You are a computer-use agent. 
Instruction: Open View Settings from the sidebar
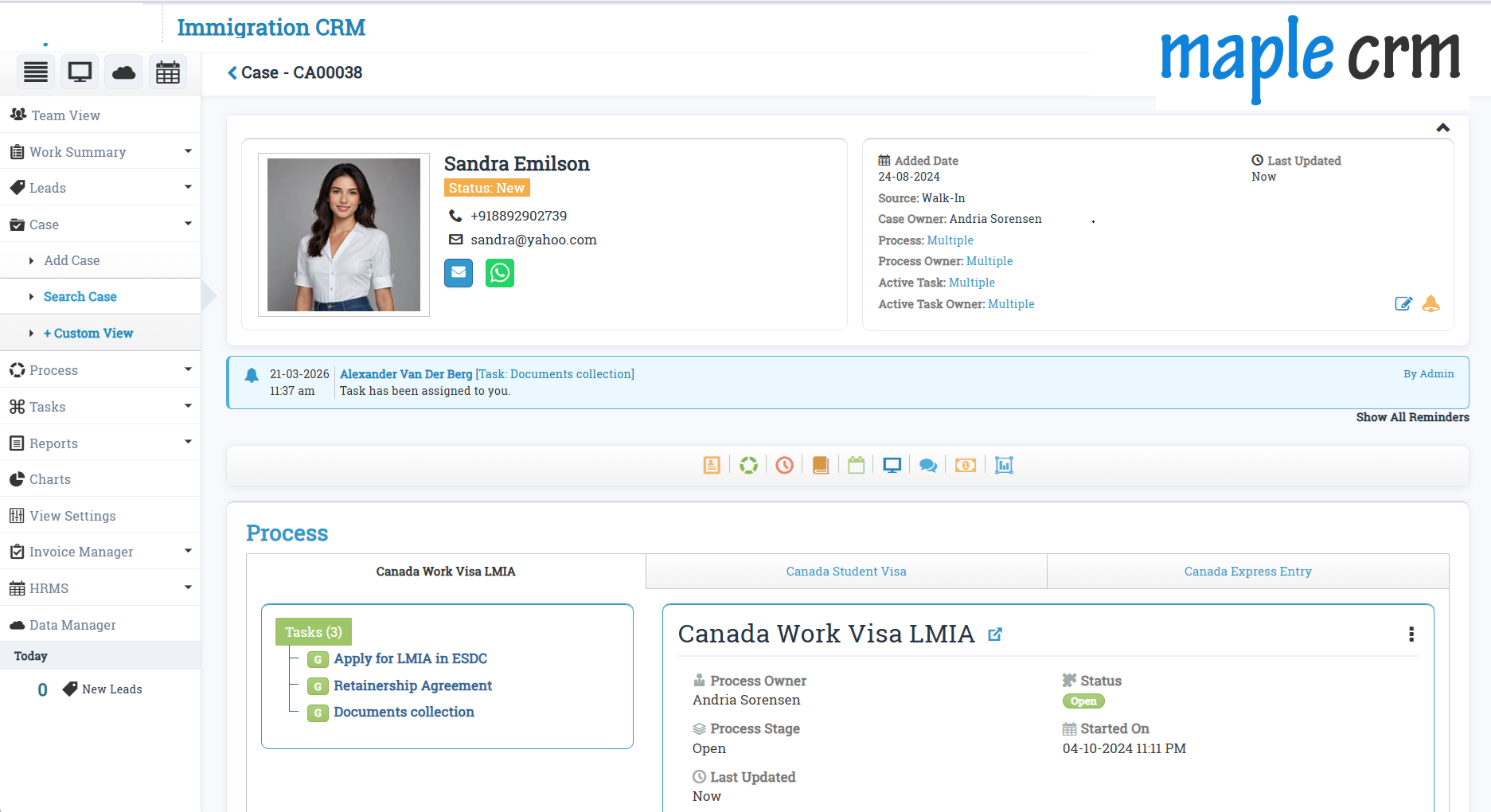(100, 516)
